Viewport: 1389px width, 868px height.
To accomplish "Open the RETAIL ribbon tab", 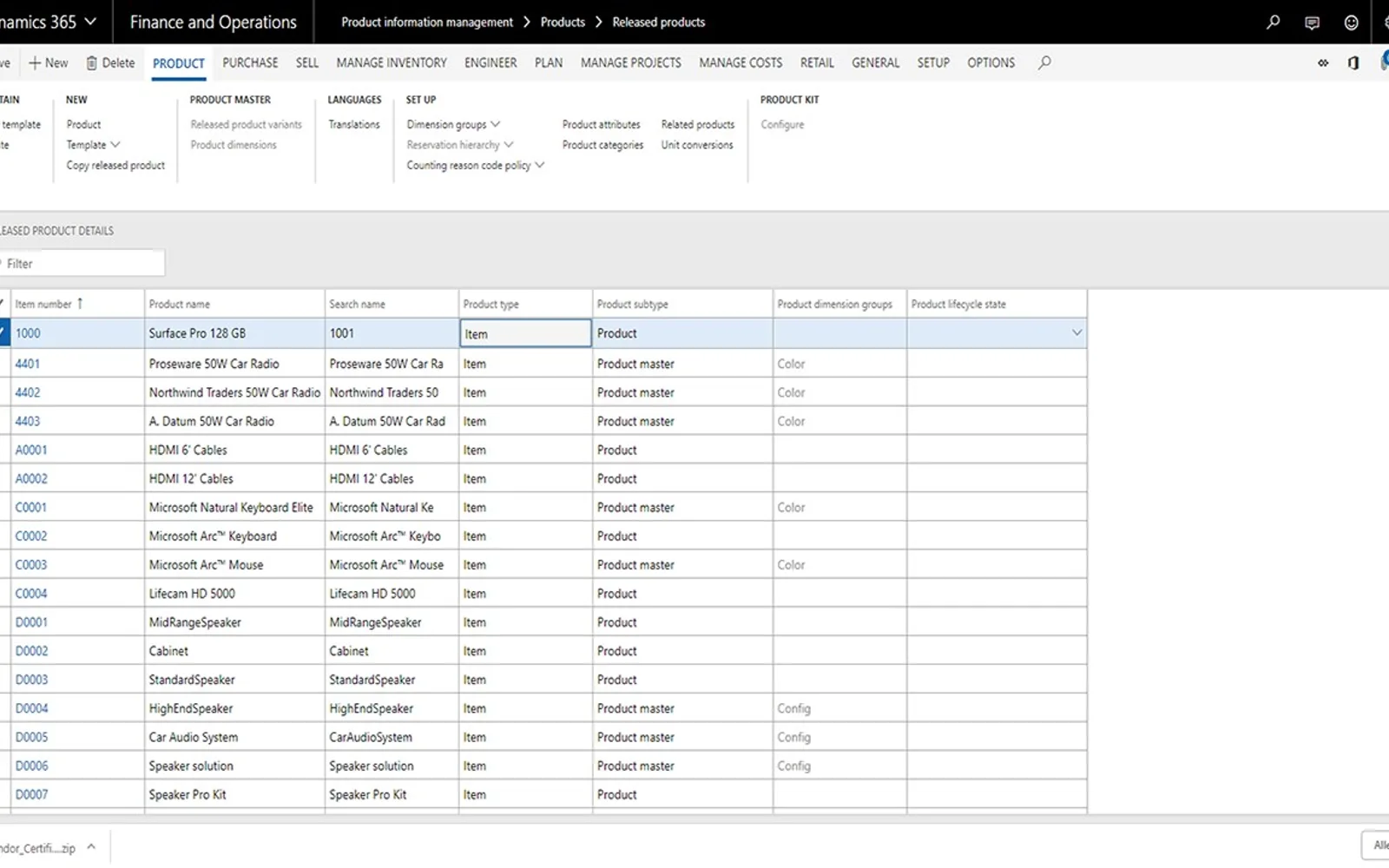I will click(x=817, y=62).
